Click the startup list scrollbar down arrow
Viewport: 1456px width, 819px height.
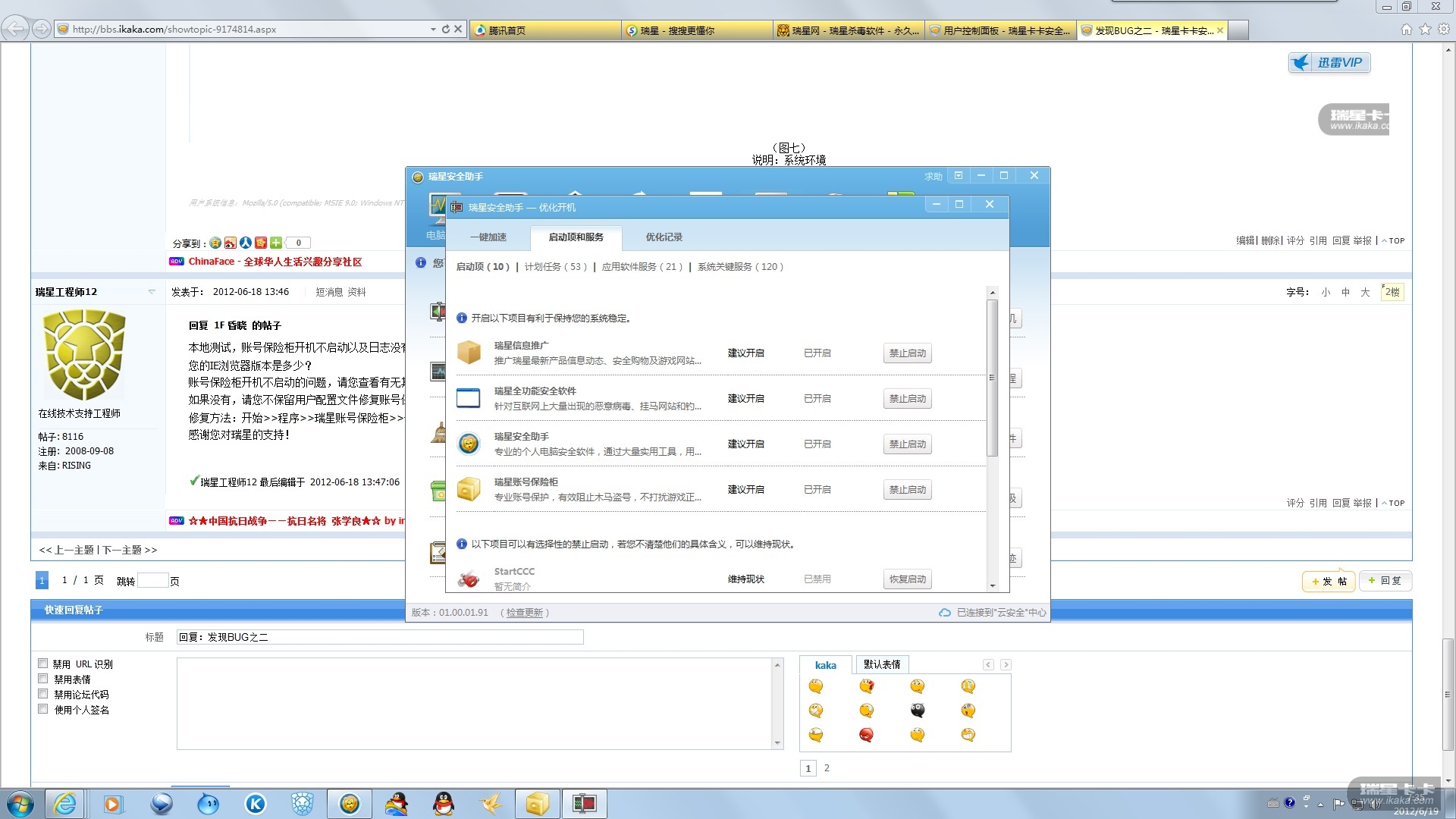click(992, 586)
